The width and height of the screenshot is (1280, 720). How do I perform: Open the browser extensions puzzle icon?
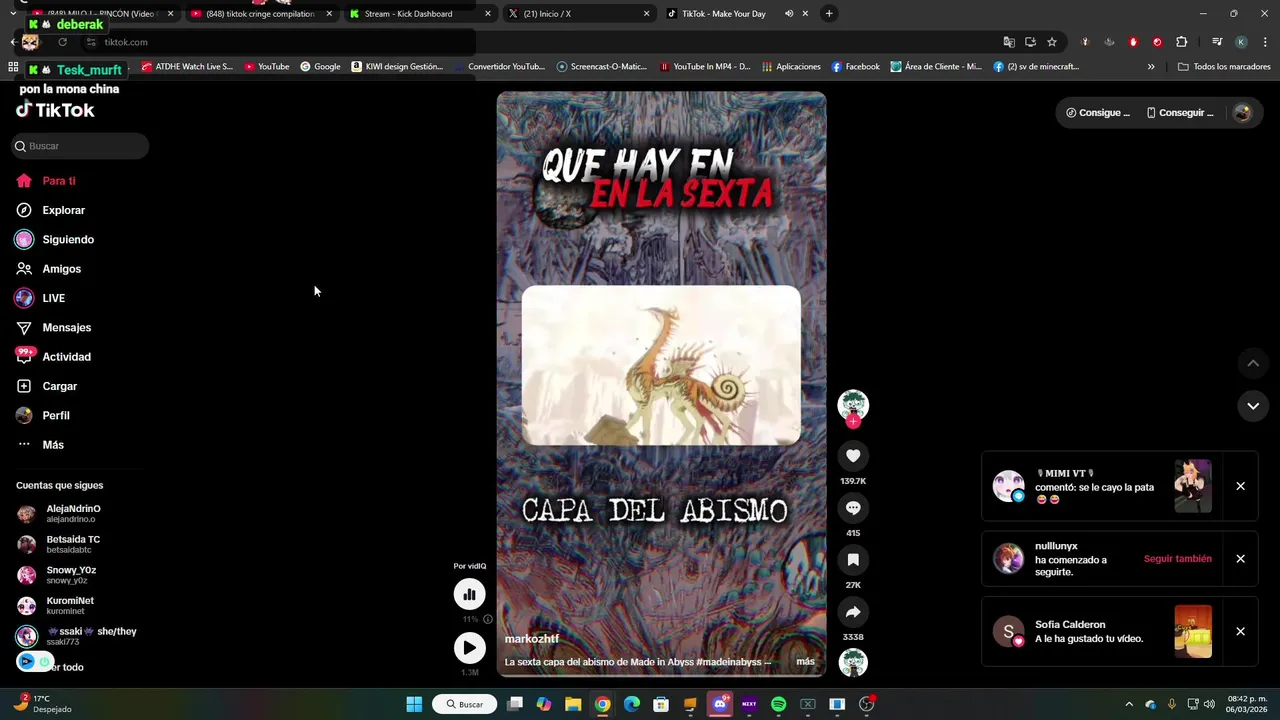1182,42
